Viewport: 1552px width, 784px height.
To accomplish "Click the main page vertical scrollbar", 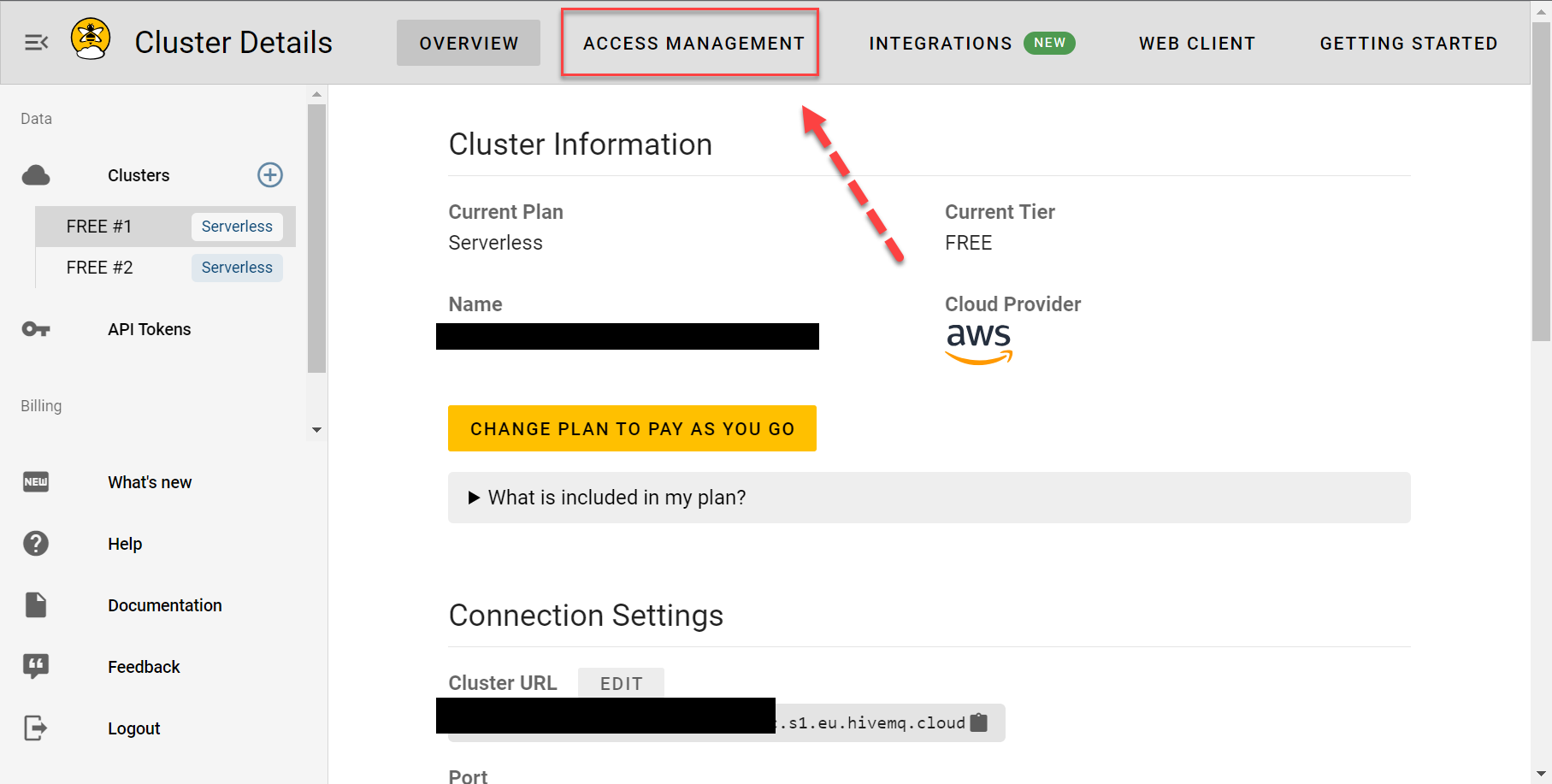I will tap(1541, 180).
